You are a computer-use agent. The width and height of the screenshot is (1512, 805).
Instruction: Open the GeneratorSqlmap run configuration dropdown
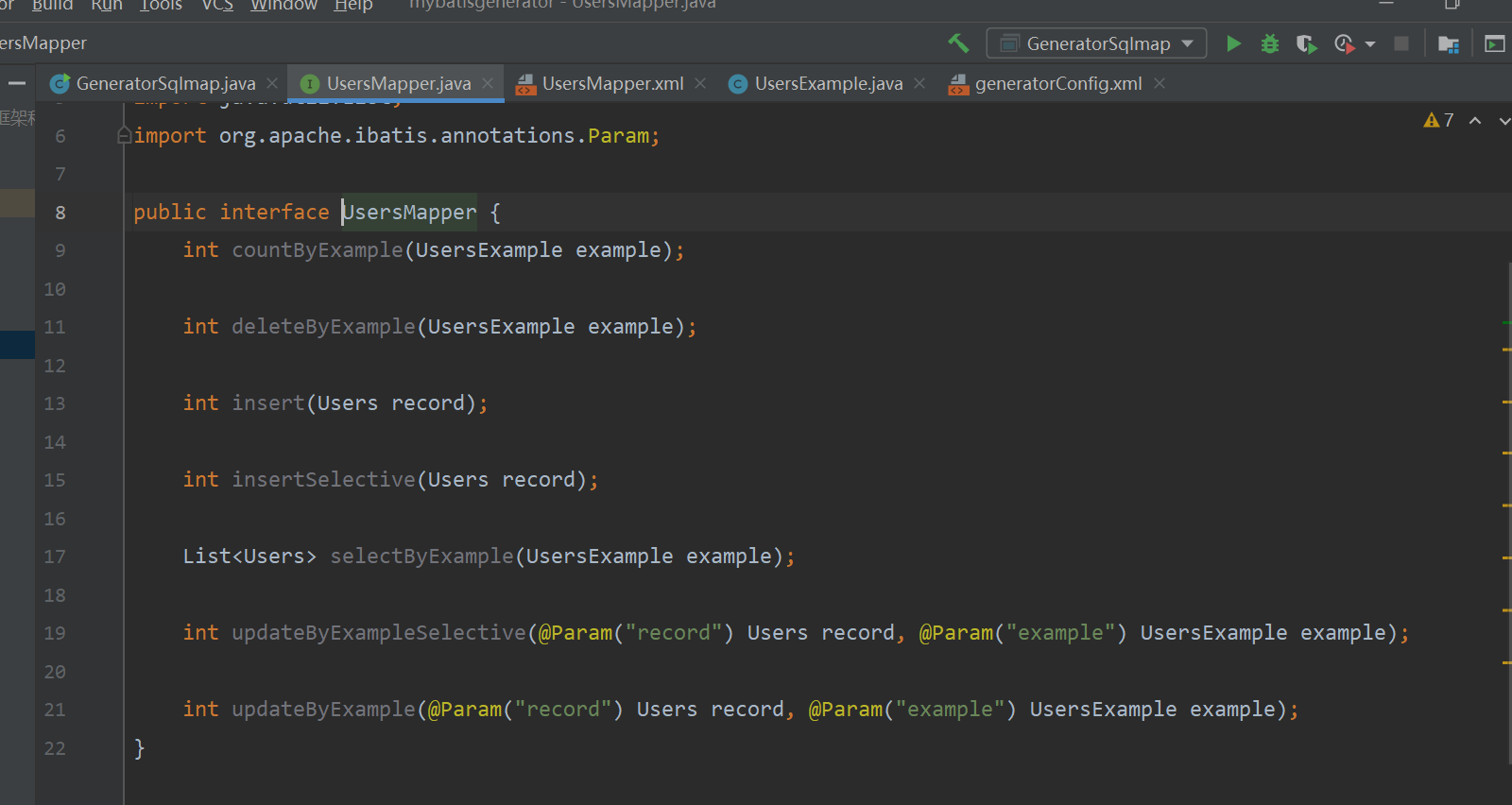[x=1096, y=43]
